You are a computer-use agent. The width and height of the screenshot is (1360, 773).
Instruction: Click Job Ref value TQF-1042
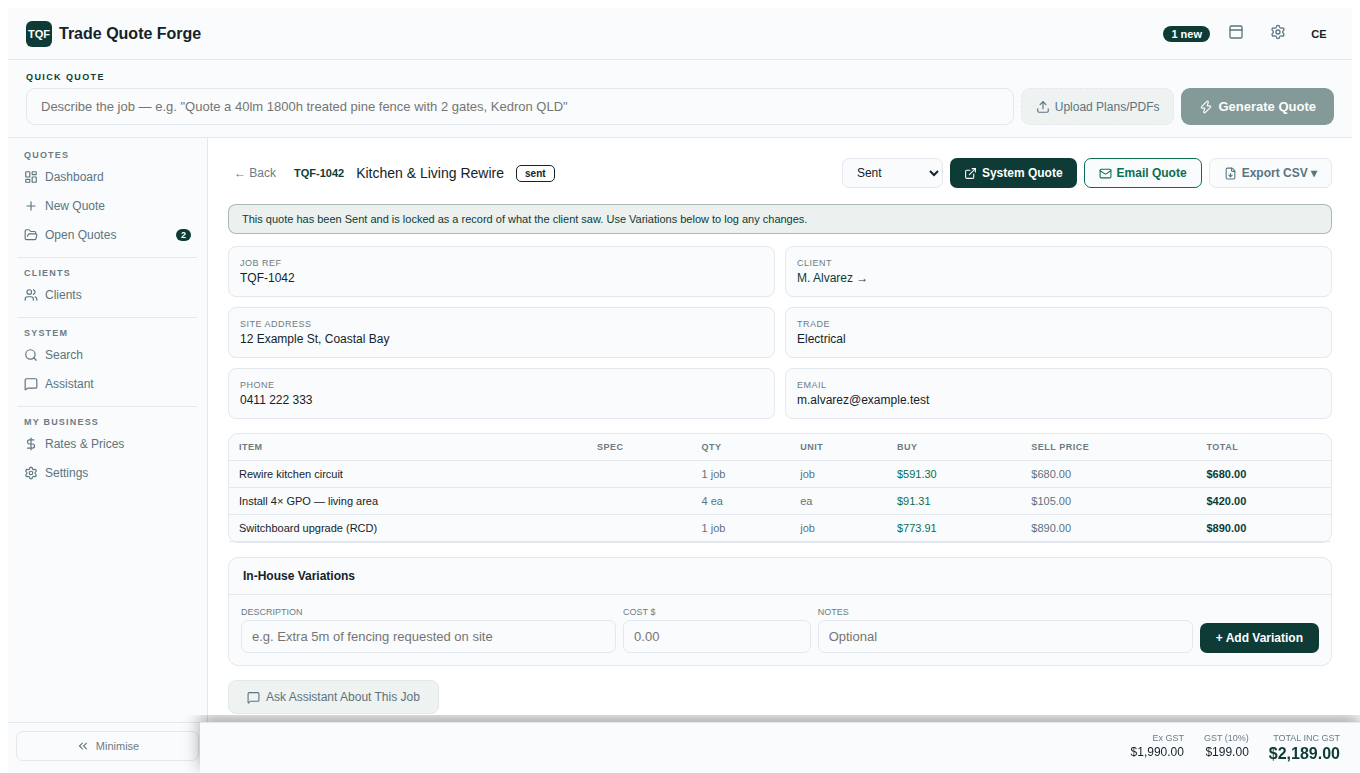267,278
